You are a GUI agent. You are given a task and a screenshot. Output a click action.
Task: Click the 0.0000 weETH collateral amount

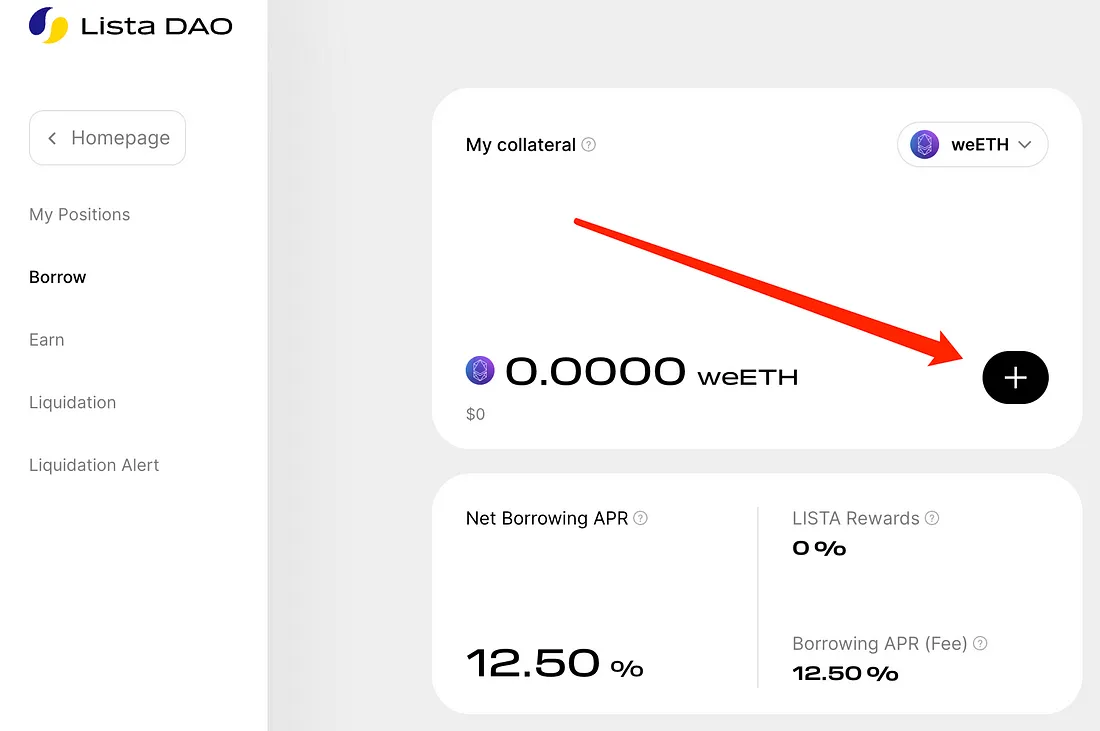[x=650, y=373]
